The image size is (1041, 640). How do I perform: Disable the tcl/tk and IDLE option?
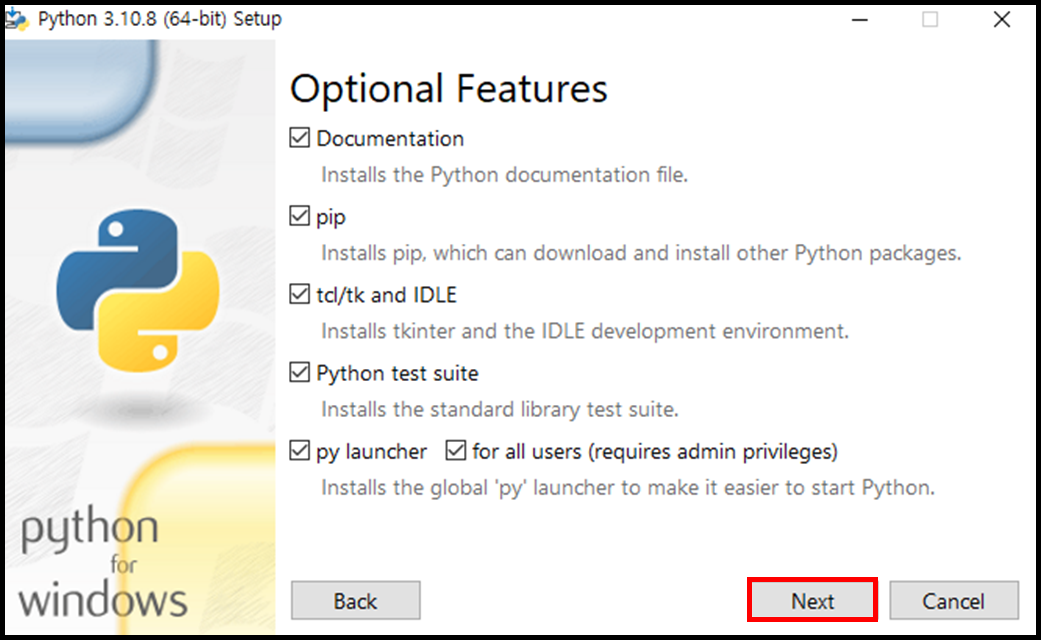click(299, 294)
